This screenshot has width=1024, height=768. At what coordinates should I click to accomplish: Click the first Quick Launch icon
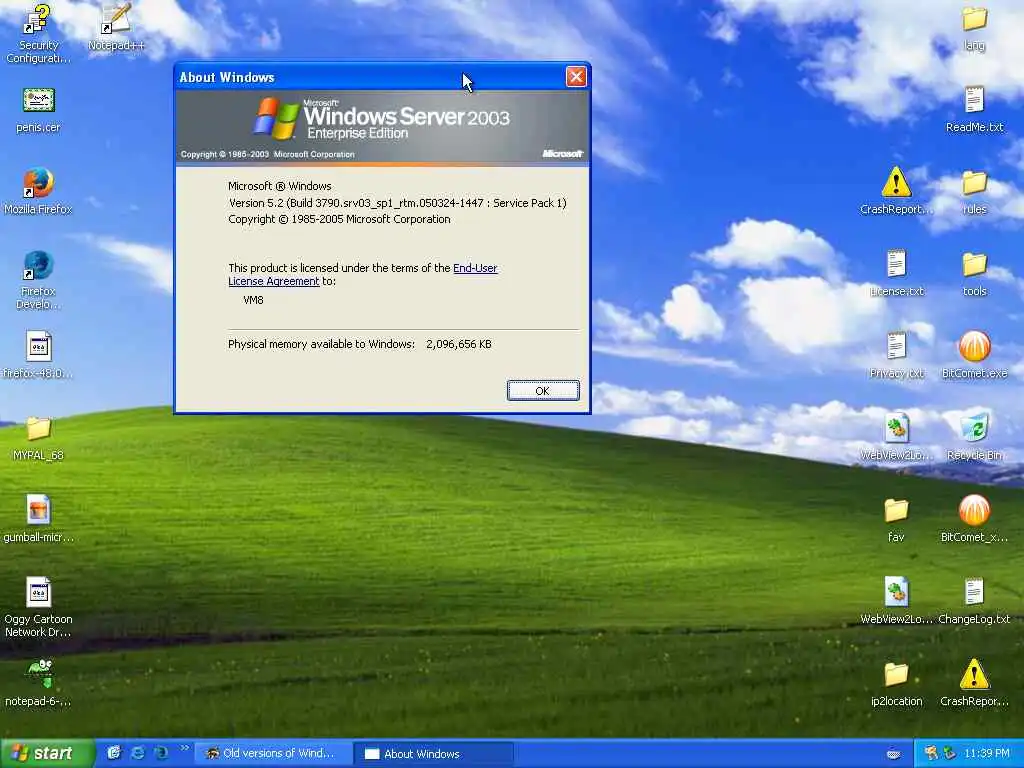(114, 753)
